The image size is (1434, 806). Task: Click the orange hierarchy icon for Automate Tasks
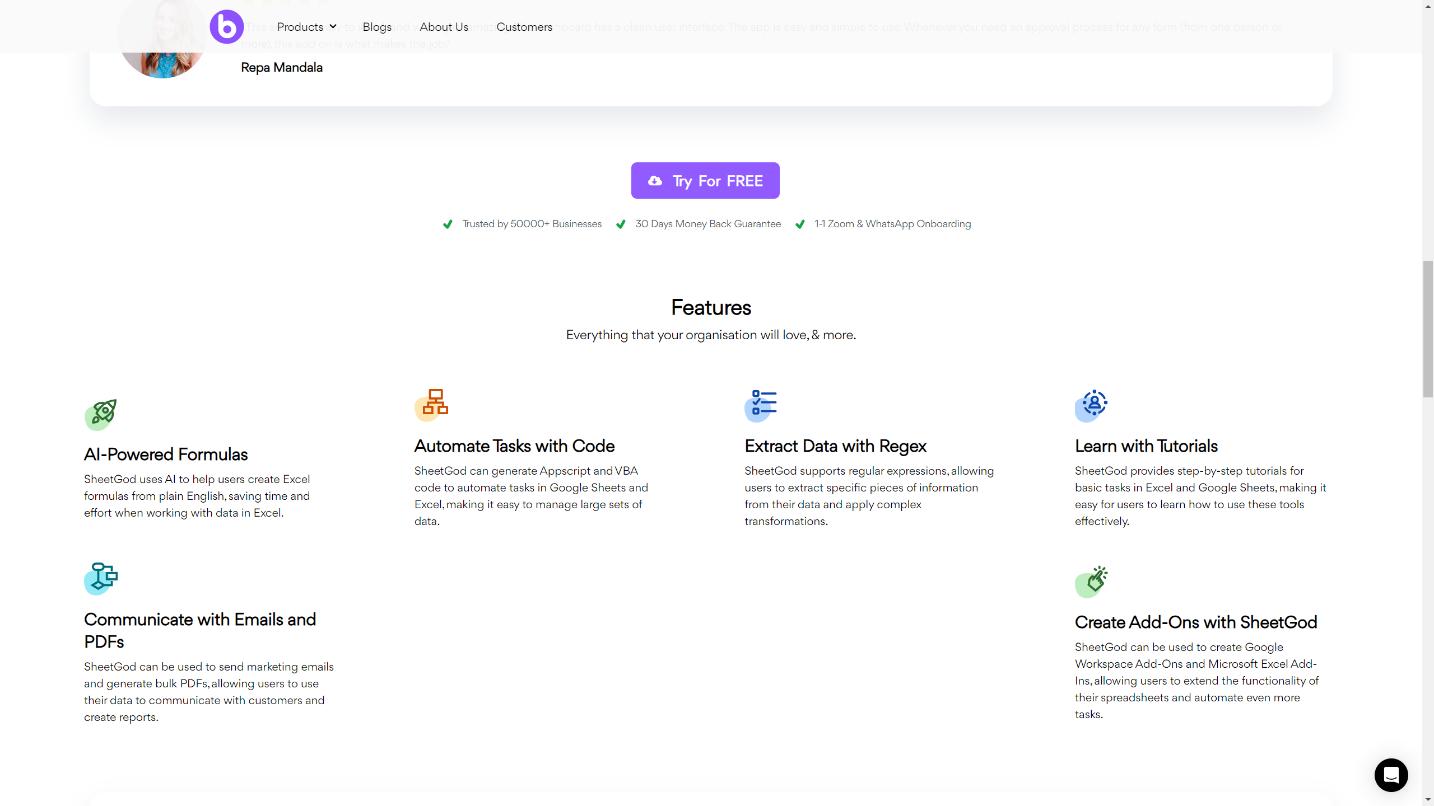click(x=432, y=405)
